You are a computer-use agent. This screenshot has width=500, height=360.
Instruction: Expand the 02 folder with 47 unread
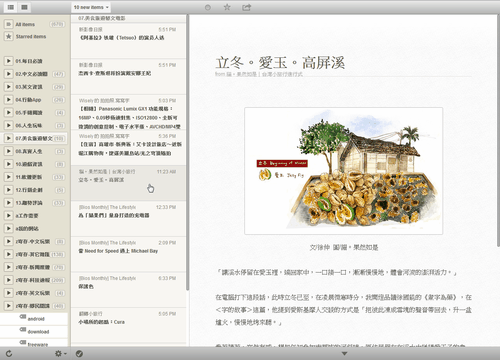pos(8,74)
